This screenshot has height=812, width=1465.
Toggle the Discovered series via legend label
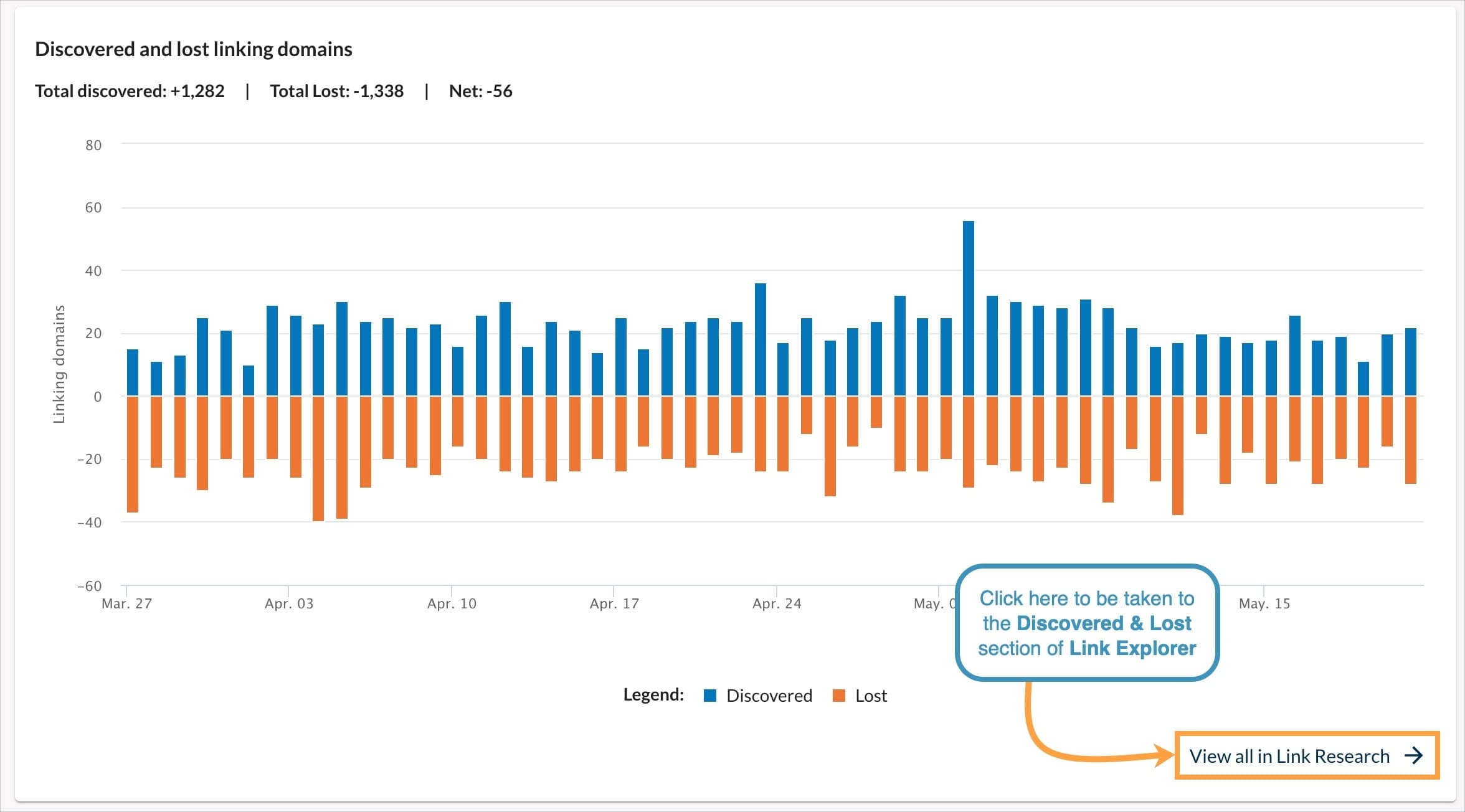pyautogui.click(x=769, y=696)
